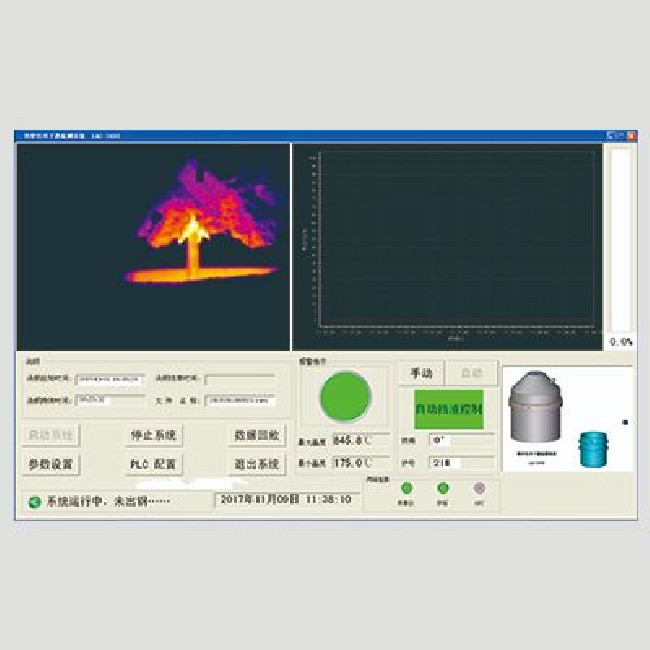The height and width of the screenshot is (650, 650).
Task: Click the gray network status light
Action: 479,488
